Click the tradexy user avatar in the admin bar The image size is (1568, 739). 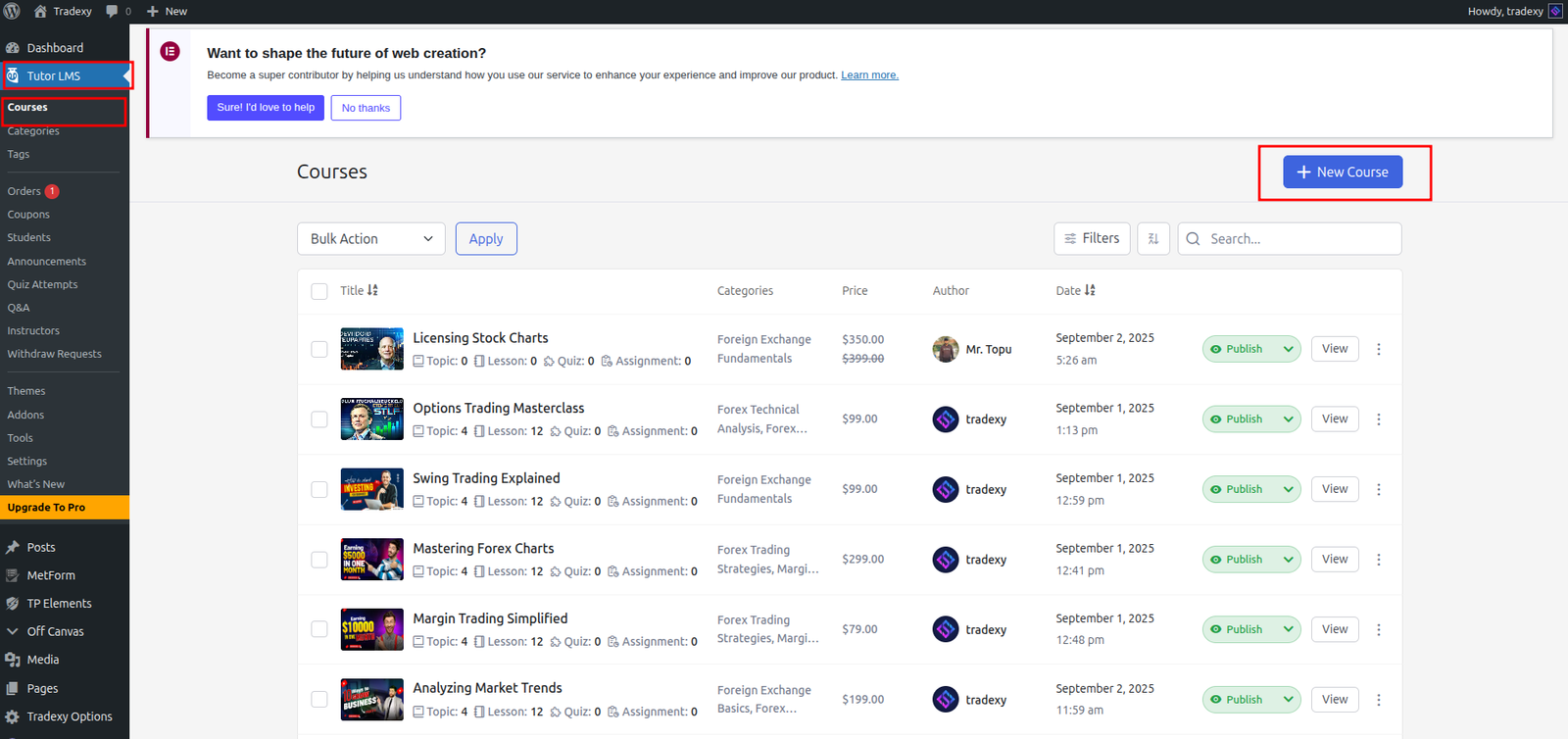[x=1555, y=11]
